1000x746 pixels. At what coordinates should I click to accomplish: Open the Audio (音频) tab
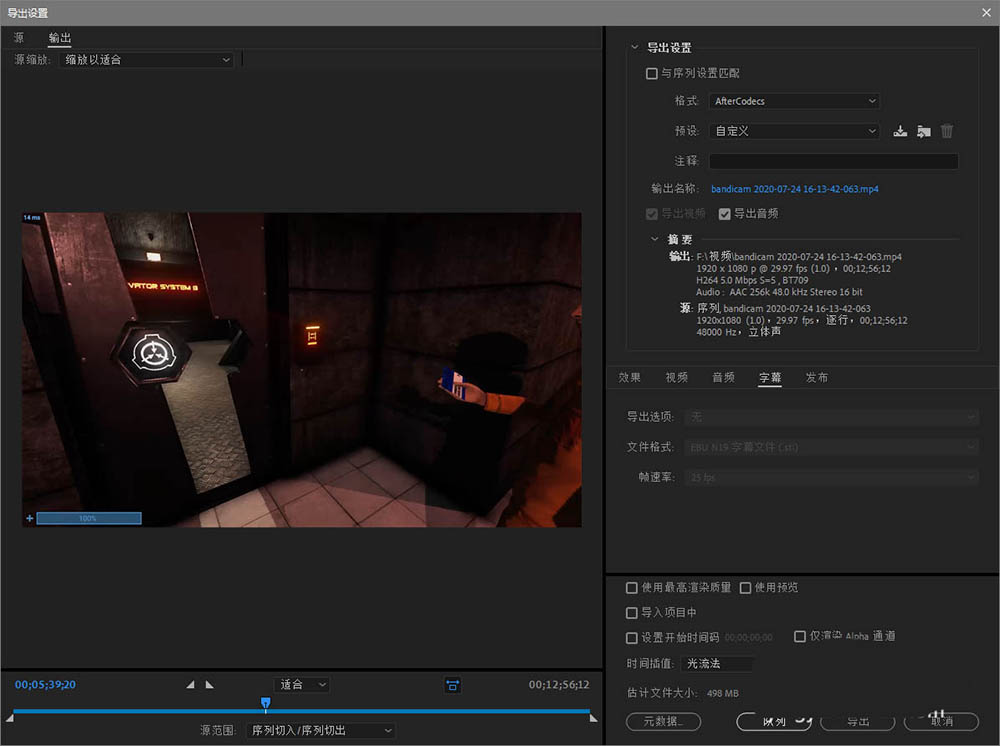coord(723,377)
